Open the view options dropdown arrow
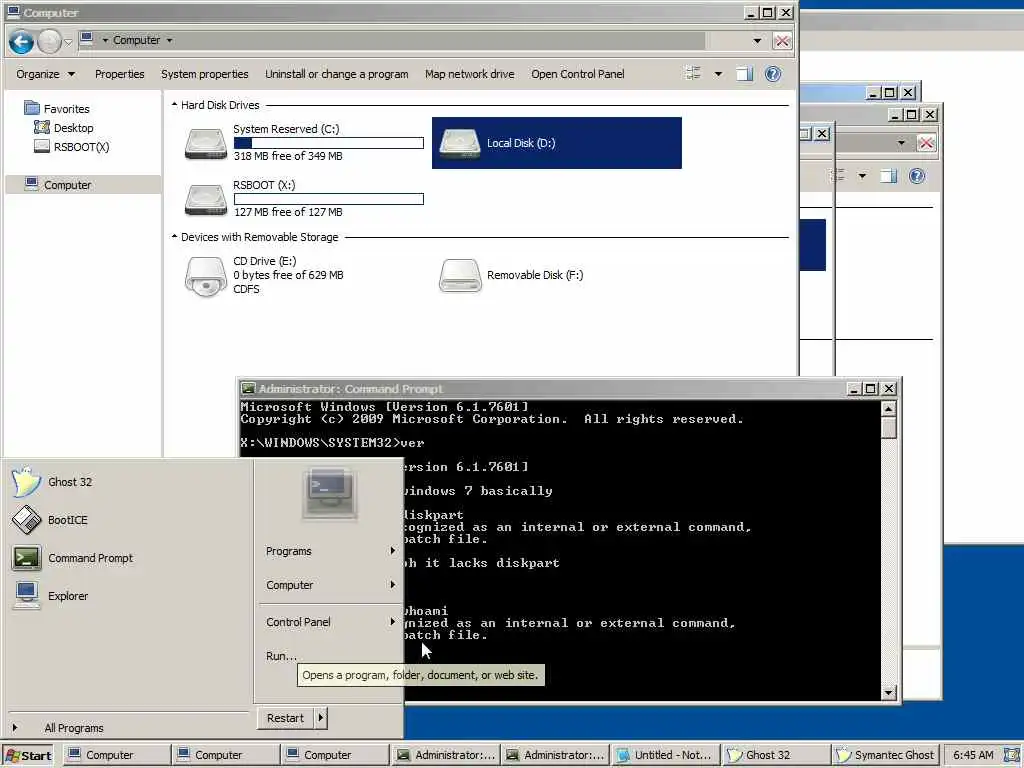 pos(718,74)
